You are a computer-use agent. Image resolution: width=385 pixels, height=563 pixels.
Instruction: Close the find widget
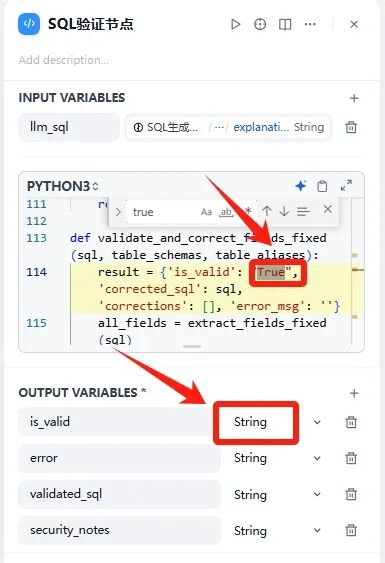coord(328,209)
